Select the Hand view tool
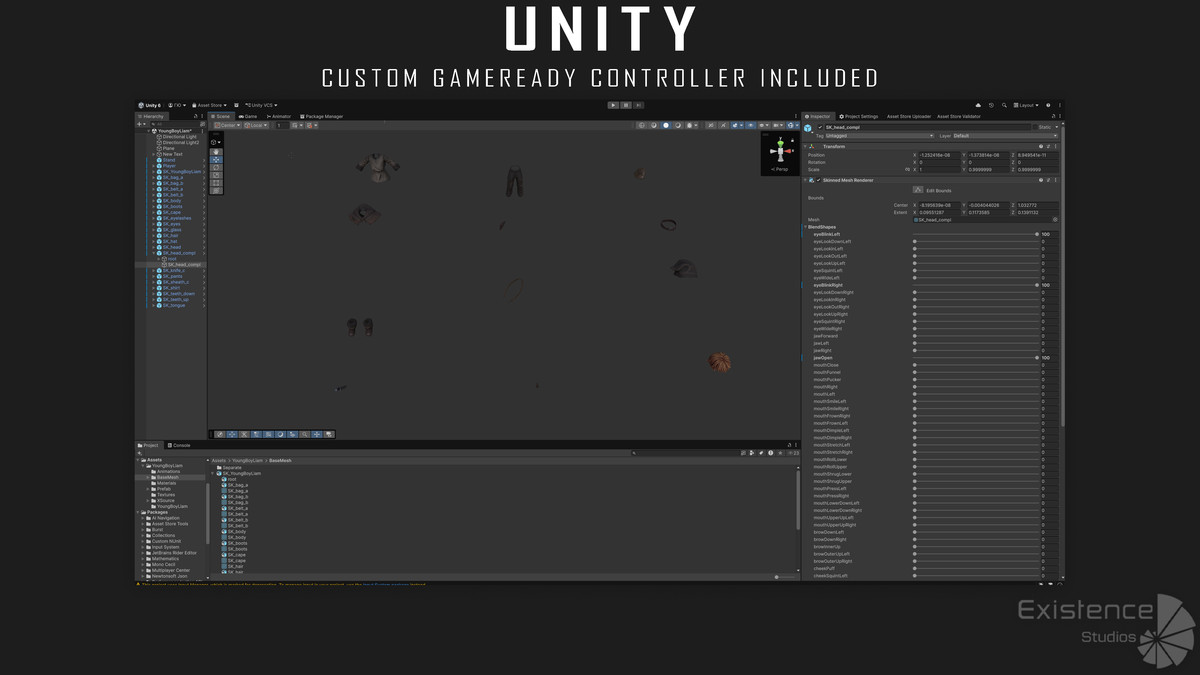This screenshot has height=675, width=1200. [216, 152]
